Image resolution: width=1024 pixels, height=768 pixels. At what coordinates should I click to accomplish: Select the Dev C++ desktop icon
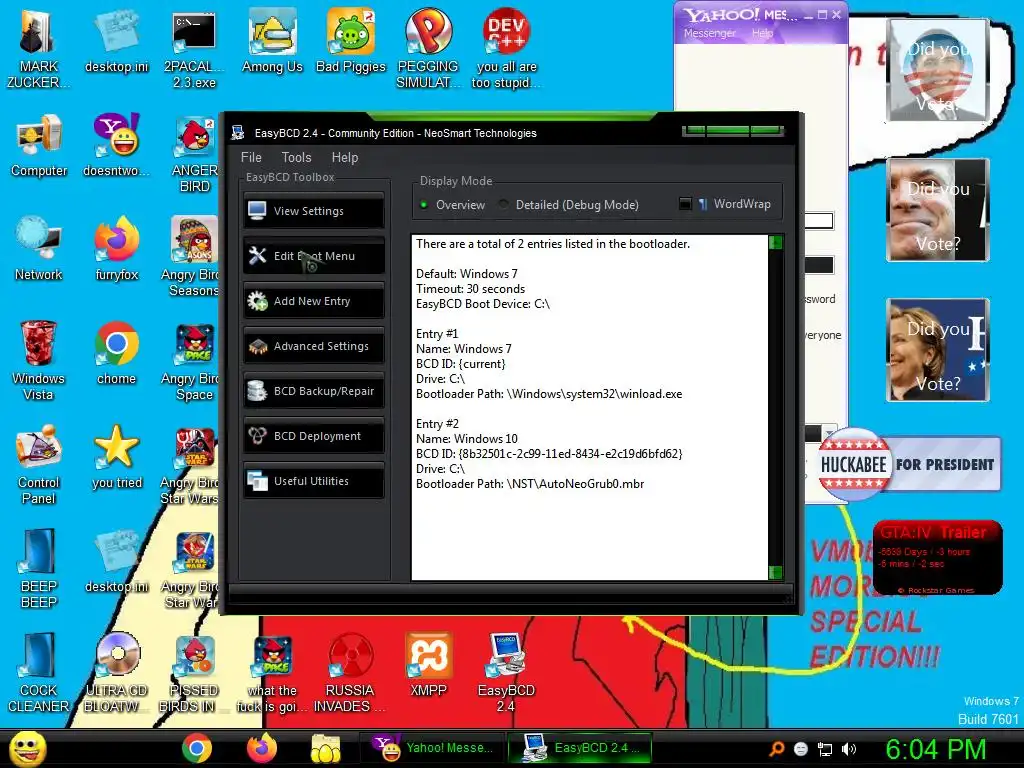tap(506, 50)
